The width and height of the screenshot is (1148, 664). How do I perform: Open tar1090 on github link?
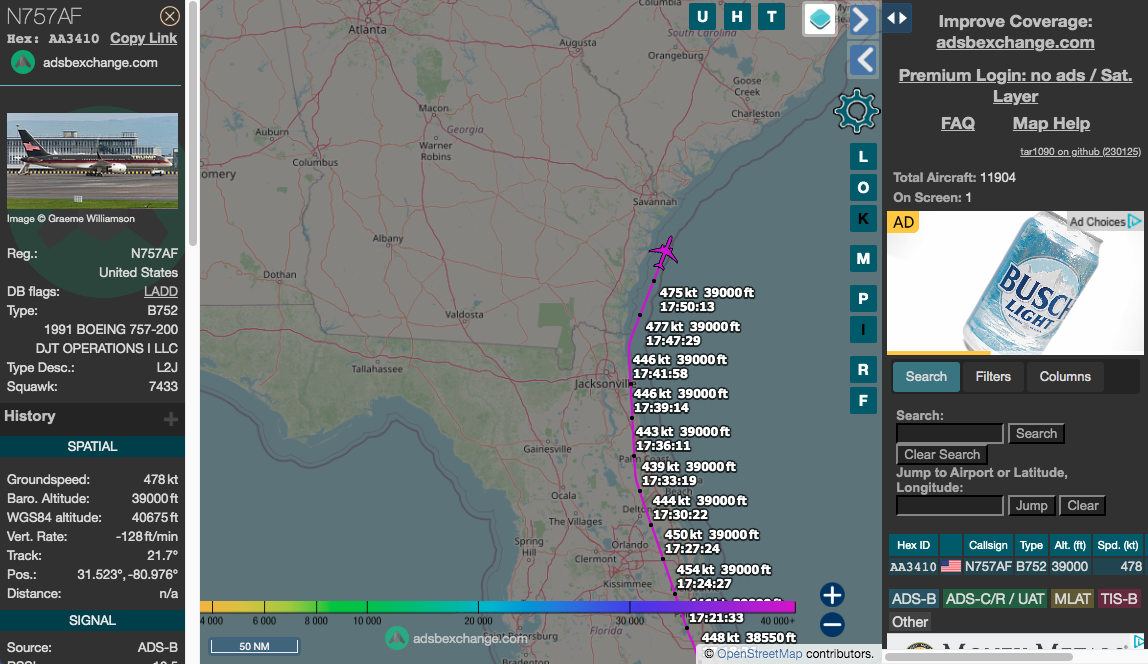tap(1080, 152)
